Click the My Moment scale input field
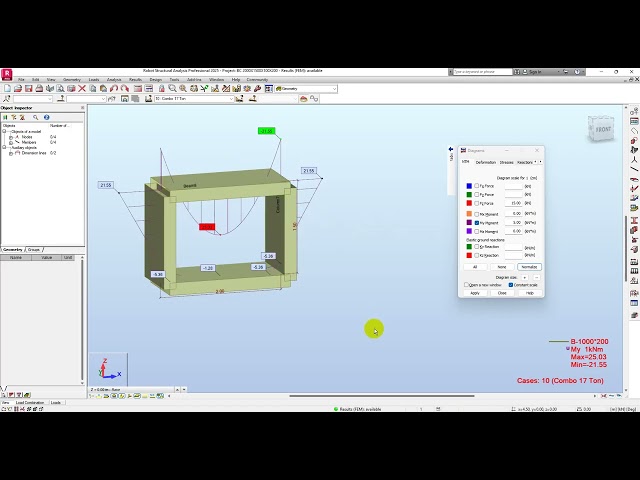Screen dimensions: 640x480 pos(513,223)
